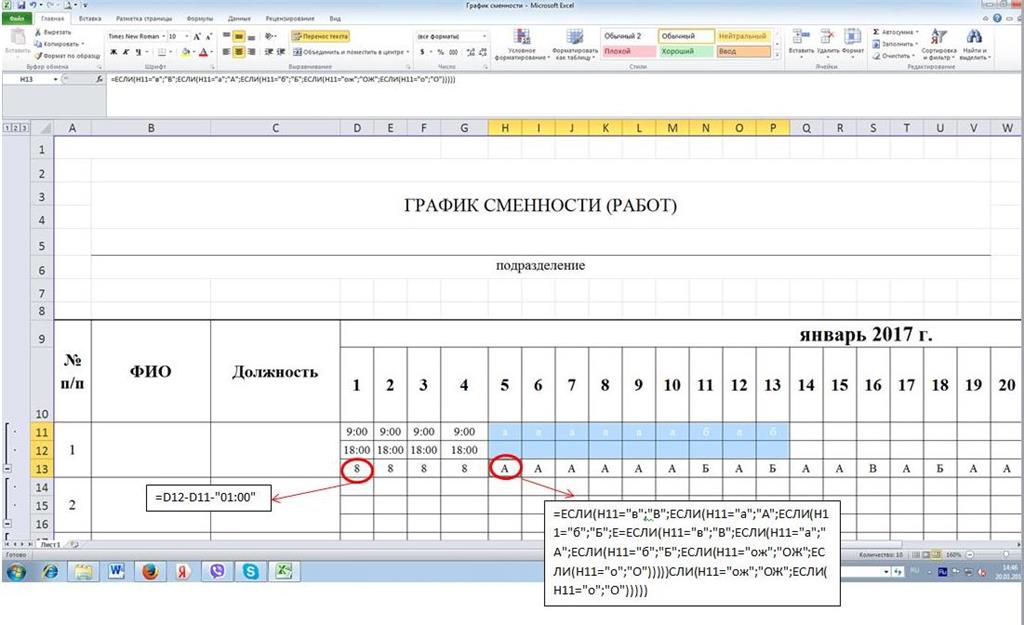The height and width of the screenshot is (625, 1024).
Task: Toggle underline Ч formatting
Action: pos(138,52)
